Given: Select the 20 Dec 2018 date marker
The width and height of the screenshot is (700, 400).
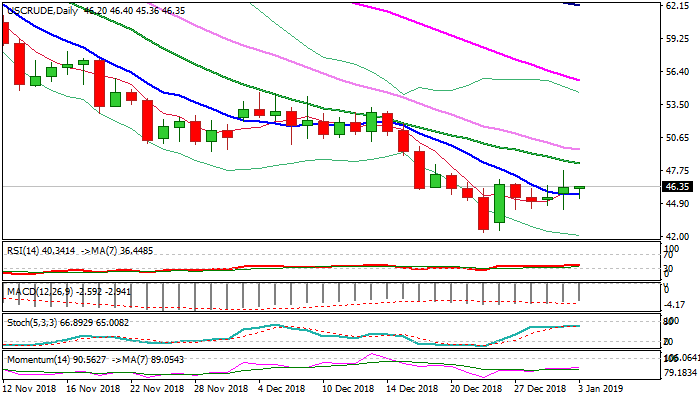Looking at the screenshot, I should 476,387.
